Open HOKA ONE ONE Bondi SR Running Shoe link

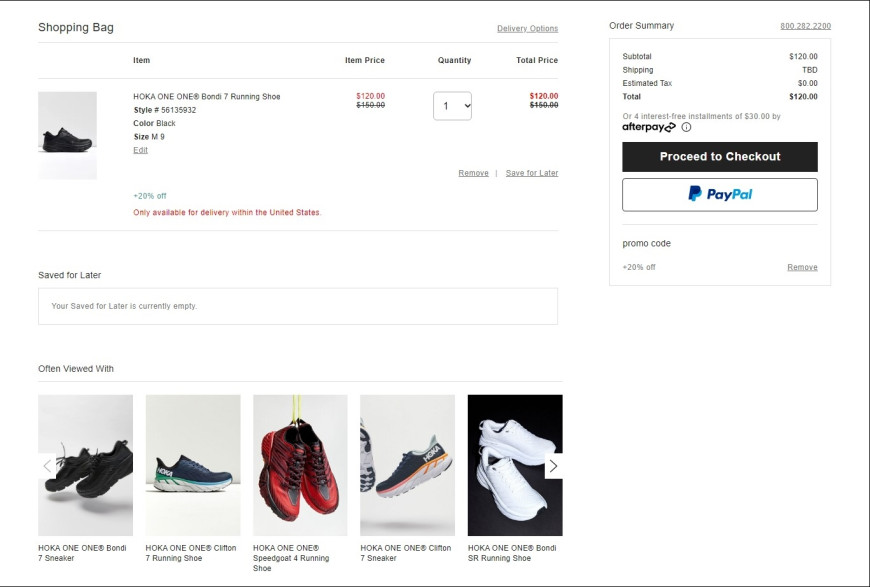(x=512, y=553)
